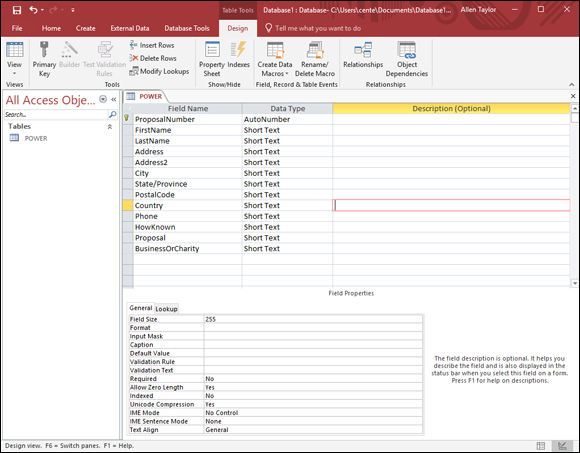This screenshot has width=580, height=453.
Task: Open Create Data Macros dropdown
Action: pos(275,59)
